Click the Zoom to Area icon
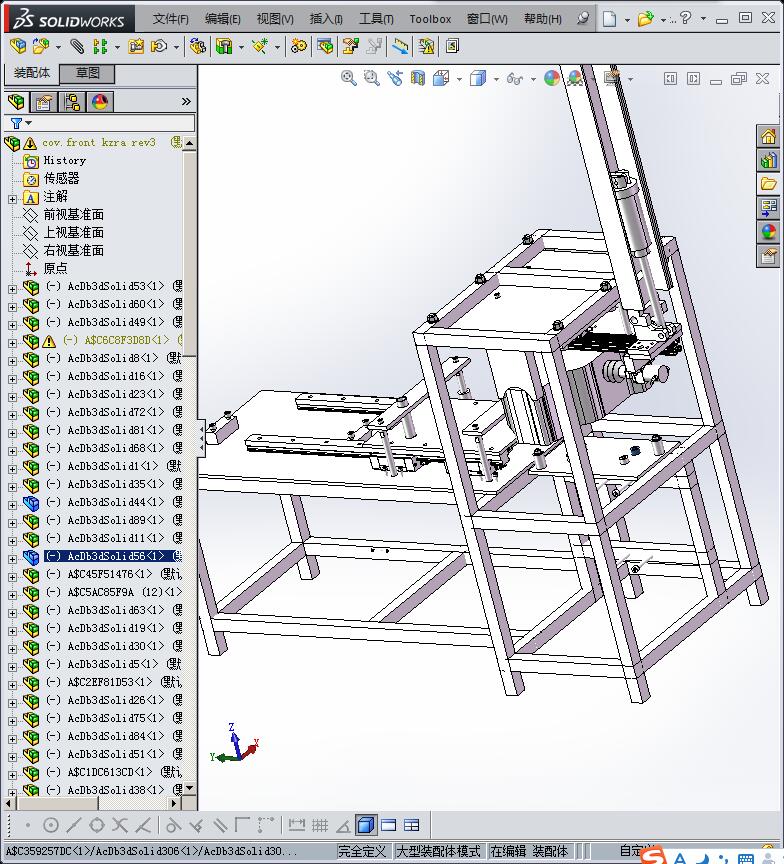 click(x=371, y=78)
